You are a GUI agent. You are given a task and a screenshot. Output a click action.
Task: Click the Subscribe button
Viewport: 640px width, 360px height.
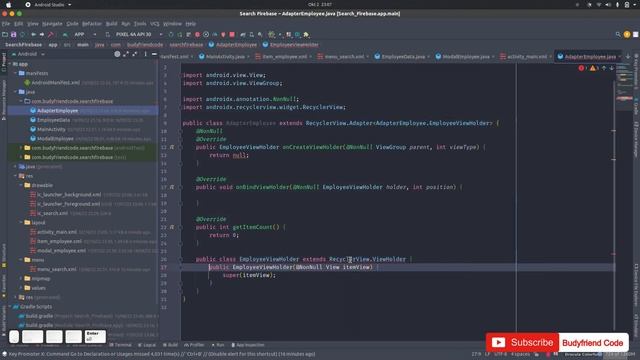522,342
